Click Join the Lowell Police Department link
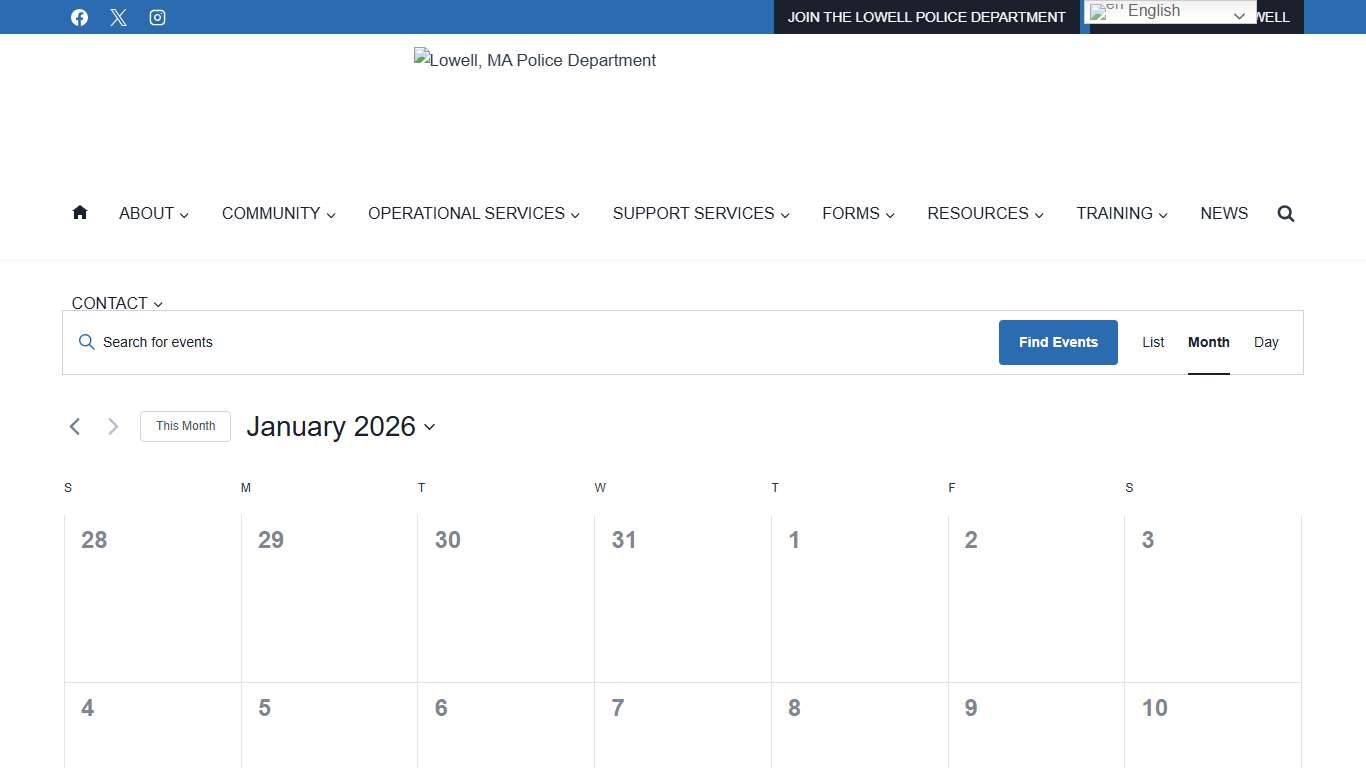This screenshot has width=1366, height=768. coord(926,17)
